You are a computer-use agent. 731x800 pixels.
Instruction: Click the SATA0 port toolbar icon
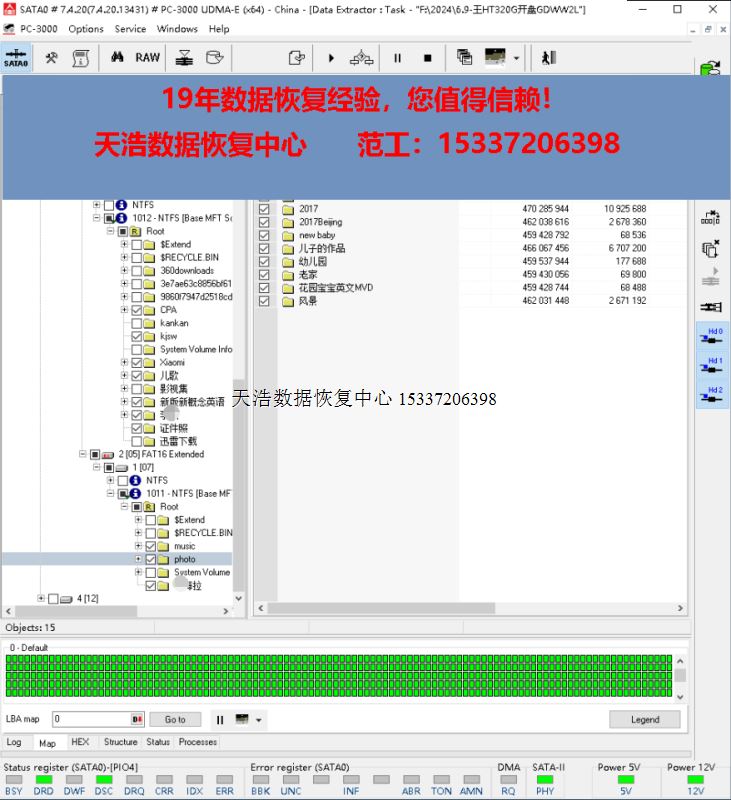pos(16,58)
